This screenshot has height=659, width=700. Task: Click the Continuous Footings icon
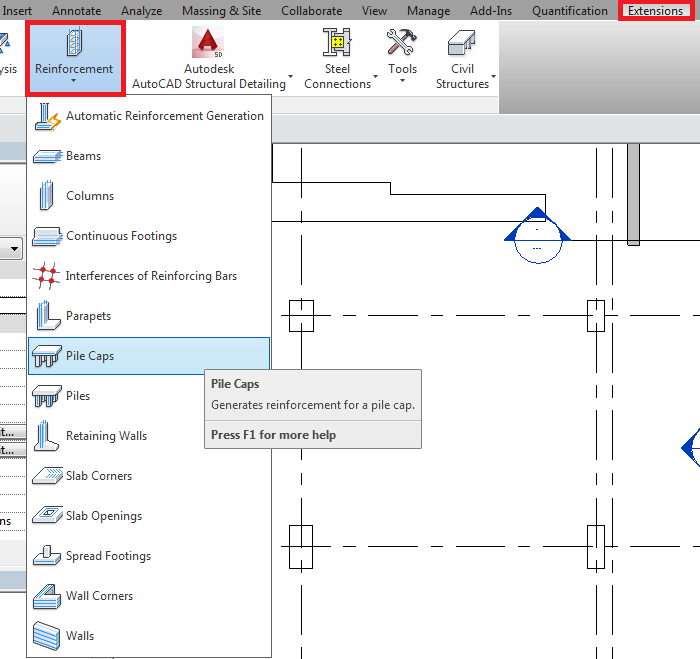tap(47, 236)
